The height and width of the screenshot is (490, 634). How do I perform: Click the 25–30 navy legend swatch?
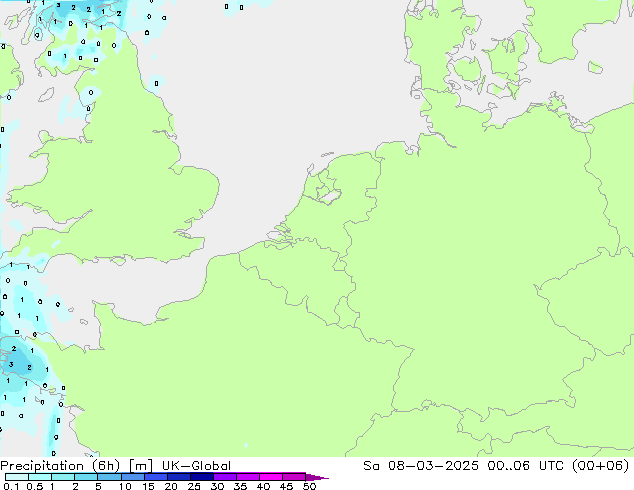click(202, 477)
